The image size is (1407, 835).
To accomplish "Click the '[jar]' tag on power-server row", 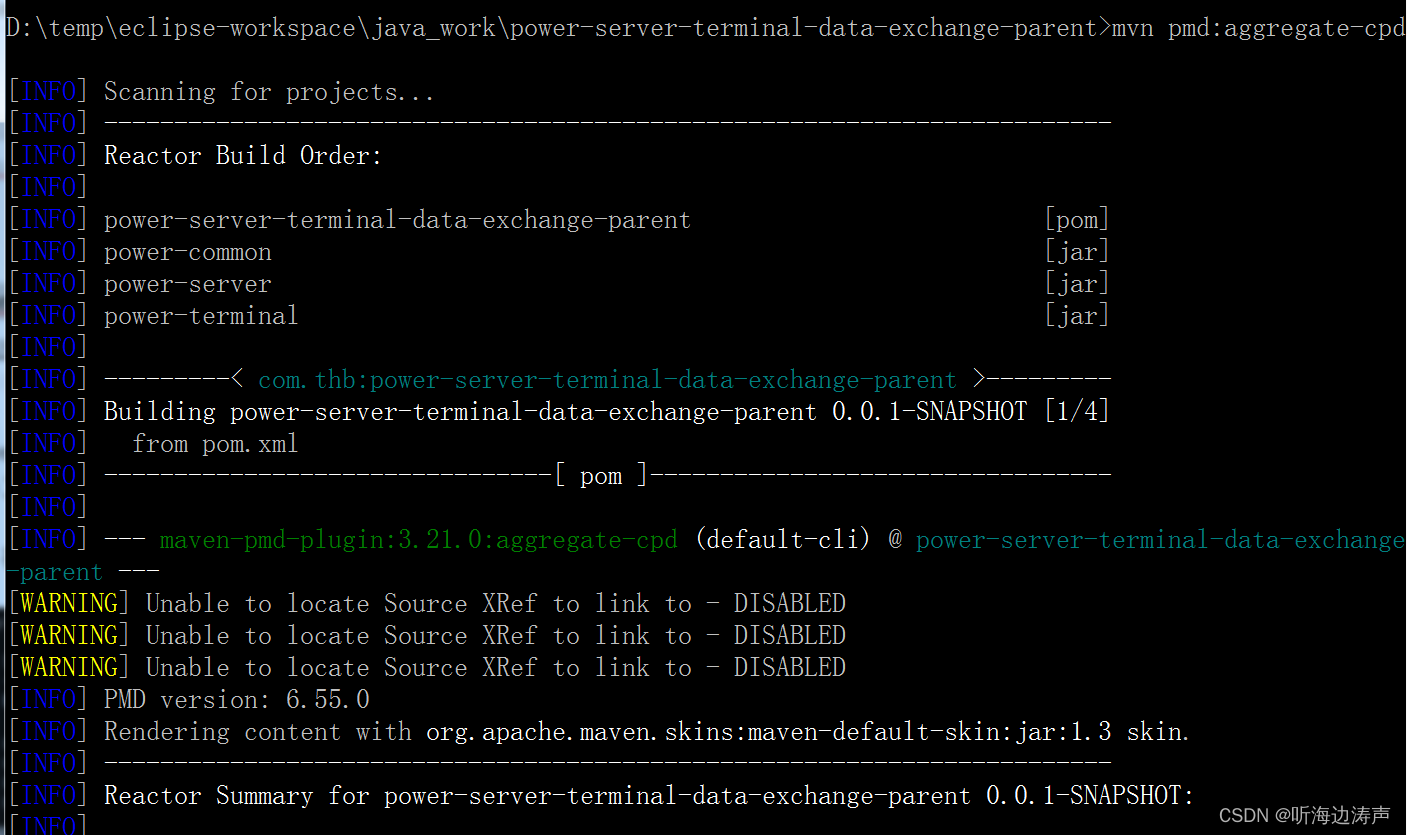I will click(1077, 284).
